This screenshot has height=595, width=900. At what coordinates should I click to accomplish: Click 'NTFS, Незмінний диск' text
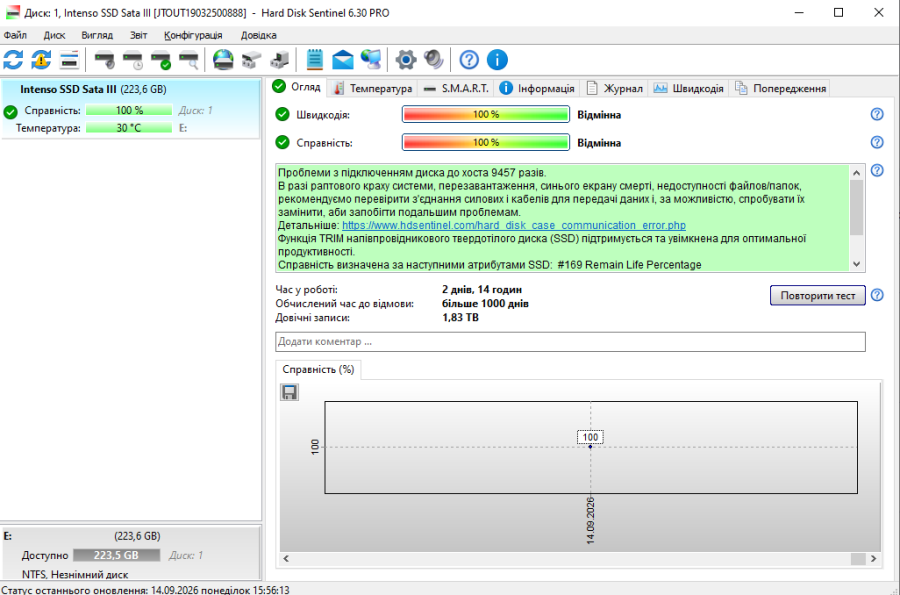(75, 574)
